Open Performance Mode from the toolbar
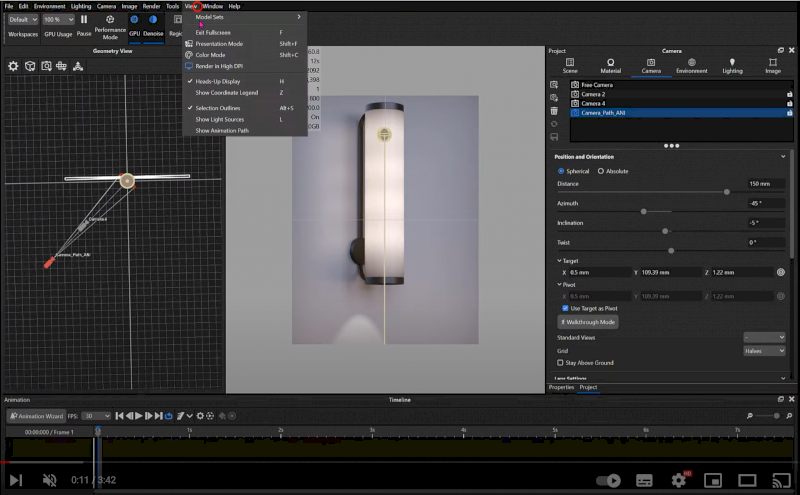The width and height of the screenshot is (800, 495). click(110, 26)
